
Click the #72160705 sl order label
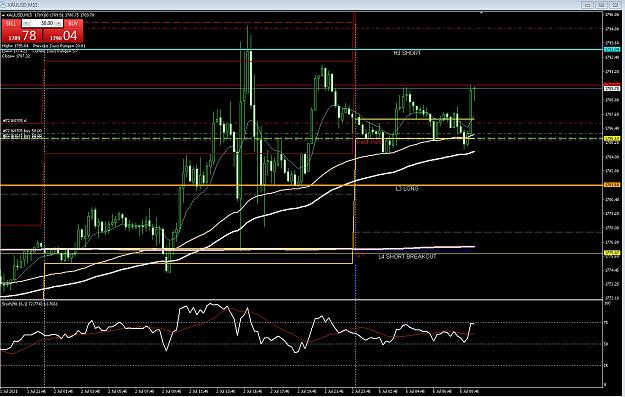click(x=15, y=120)
